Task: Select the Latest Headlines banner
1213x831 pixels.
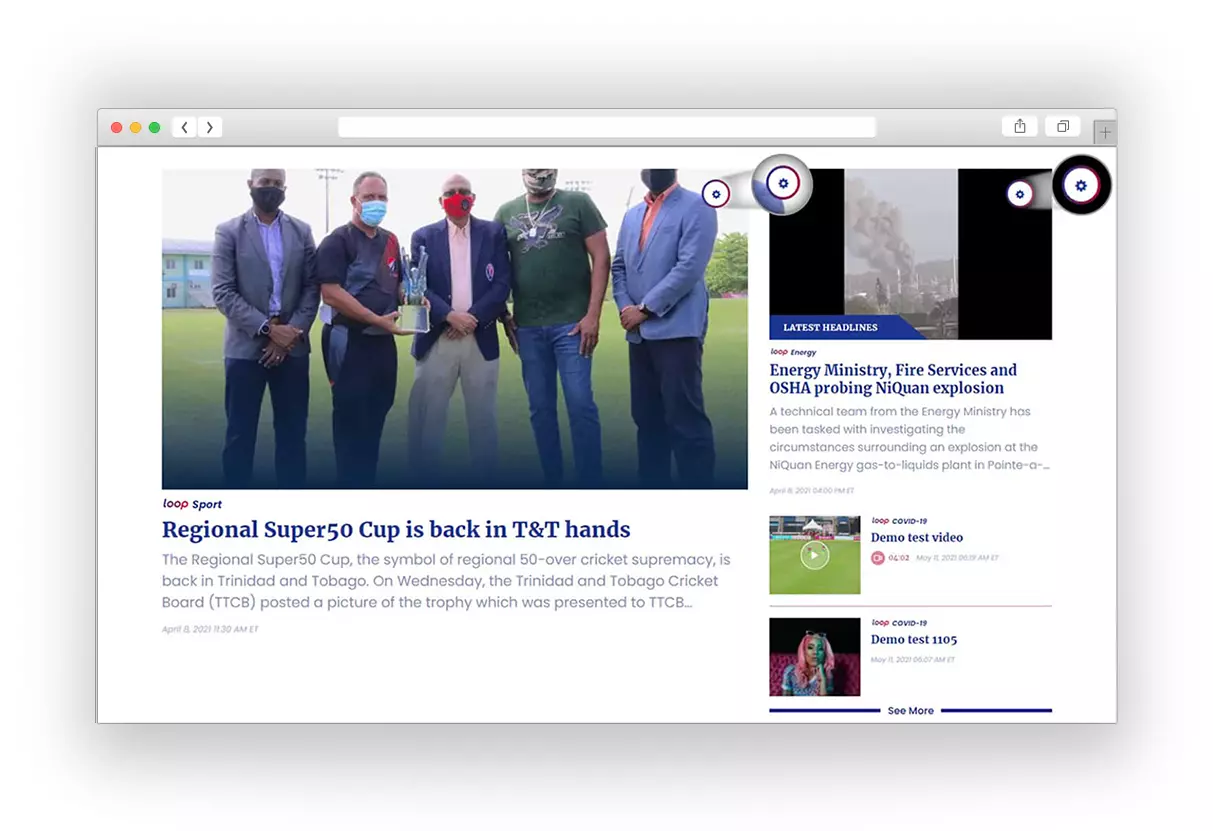Action: [x=830, y=328]
